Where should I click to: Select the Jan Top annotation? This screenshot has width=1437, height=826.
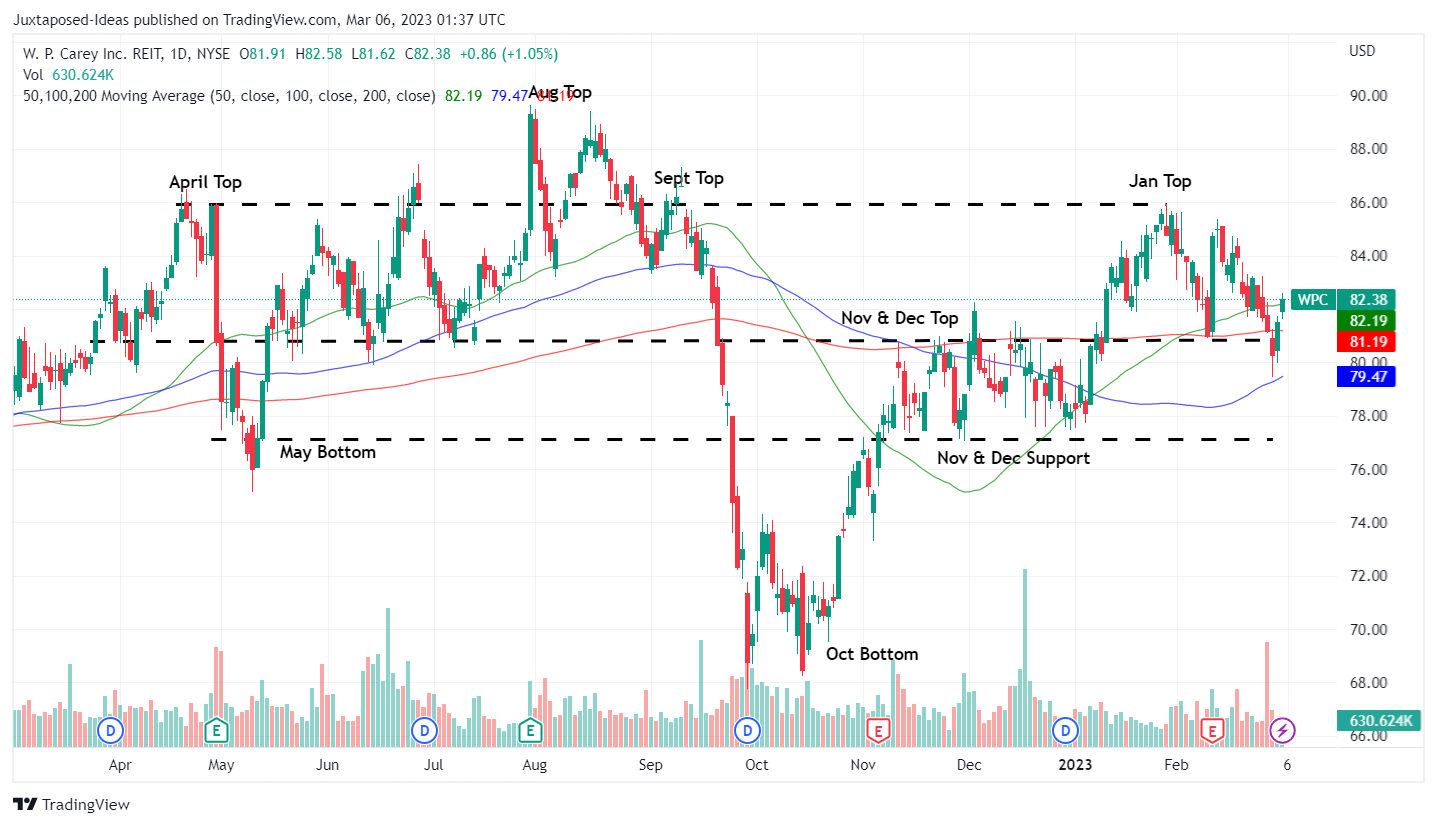click(x=1160, y=181)
